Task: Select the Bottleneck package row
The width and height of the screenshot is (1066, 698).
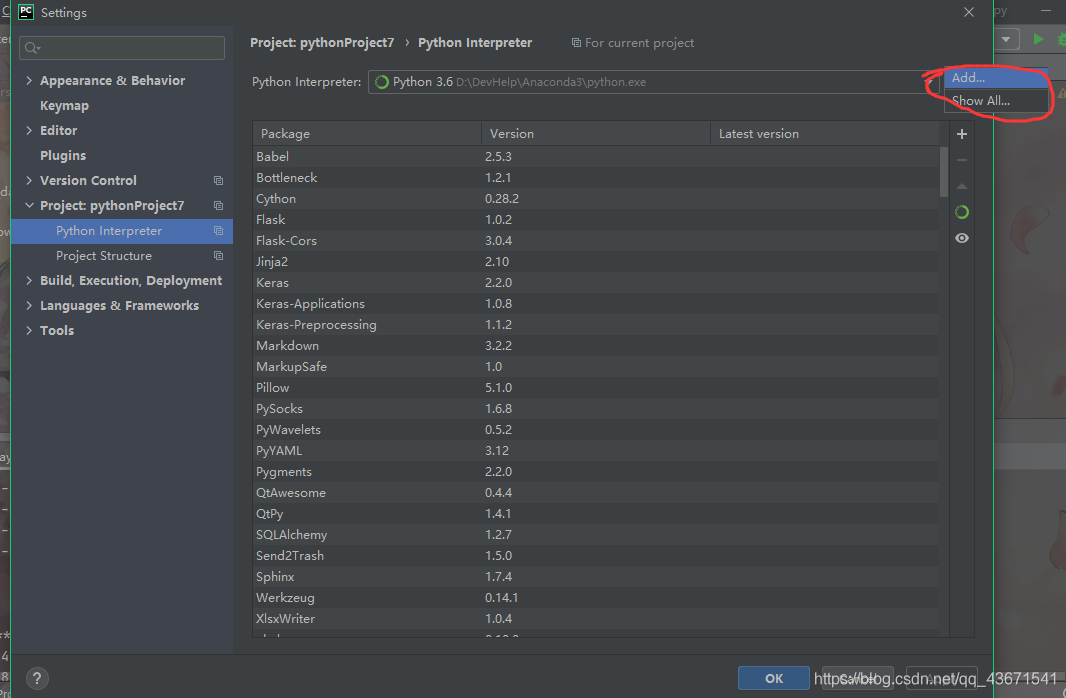Action: (x=596, y=177)
